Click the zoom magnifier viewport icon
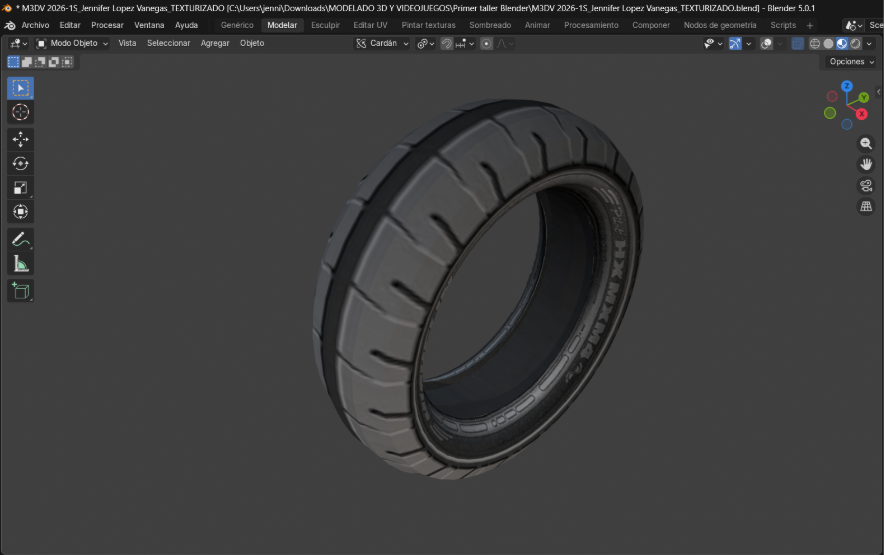 pyautogui.click(x=866, y=144)
